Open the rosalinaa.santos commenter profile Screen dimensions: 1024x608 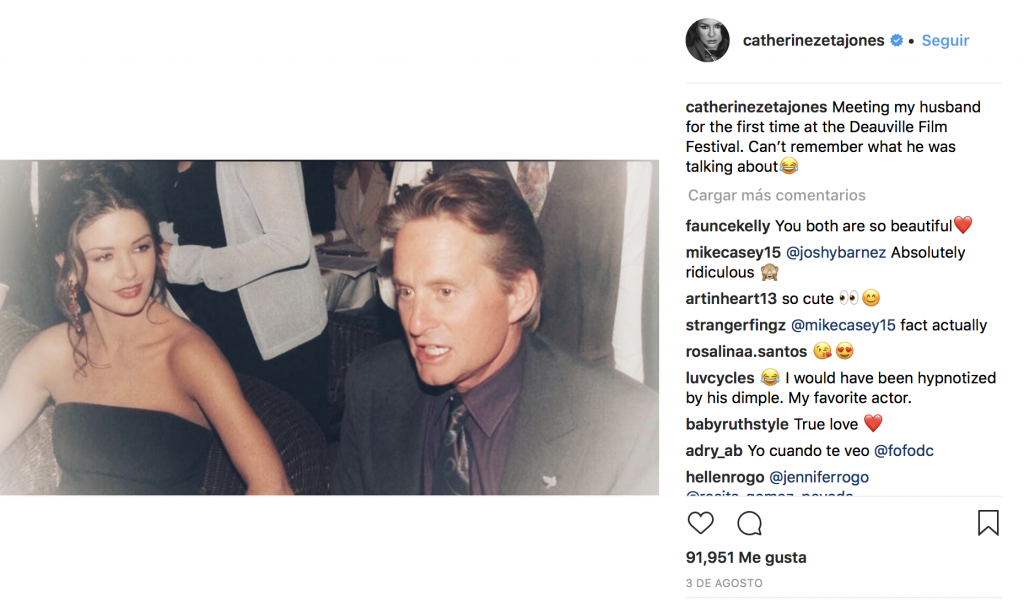point(747,352)
